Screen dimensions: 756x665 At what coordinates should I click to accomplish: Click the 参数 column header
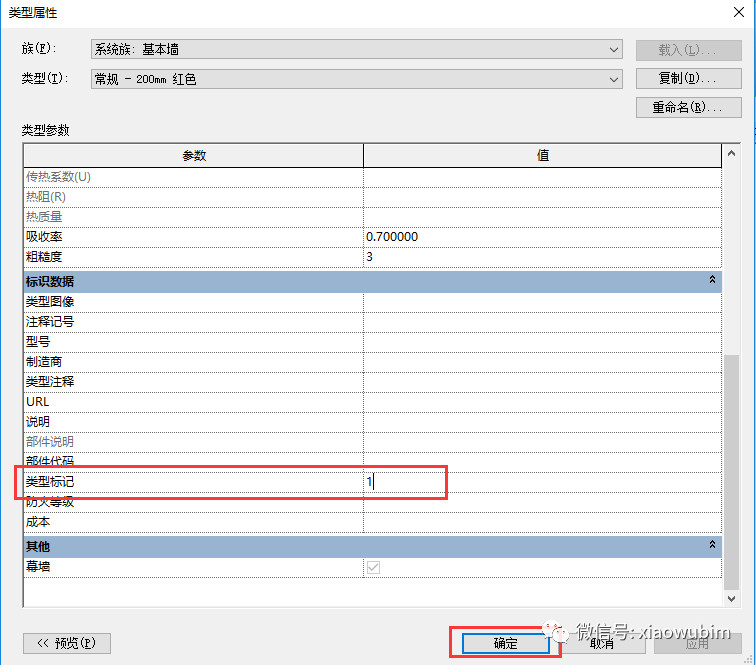coord(193,155)
